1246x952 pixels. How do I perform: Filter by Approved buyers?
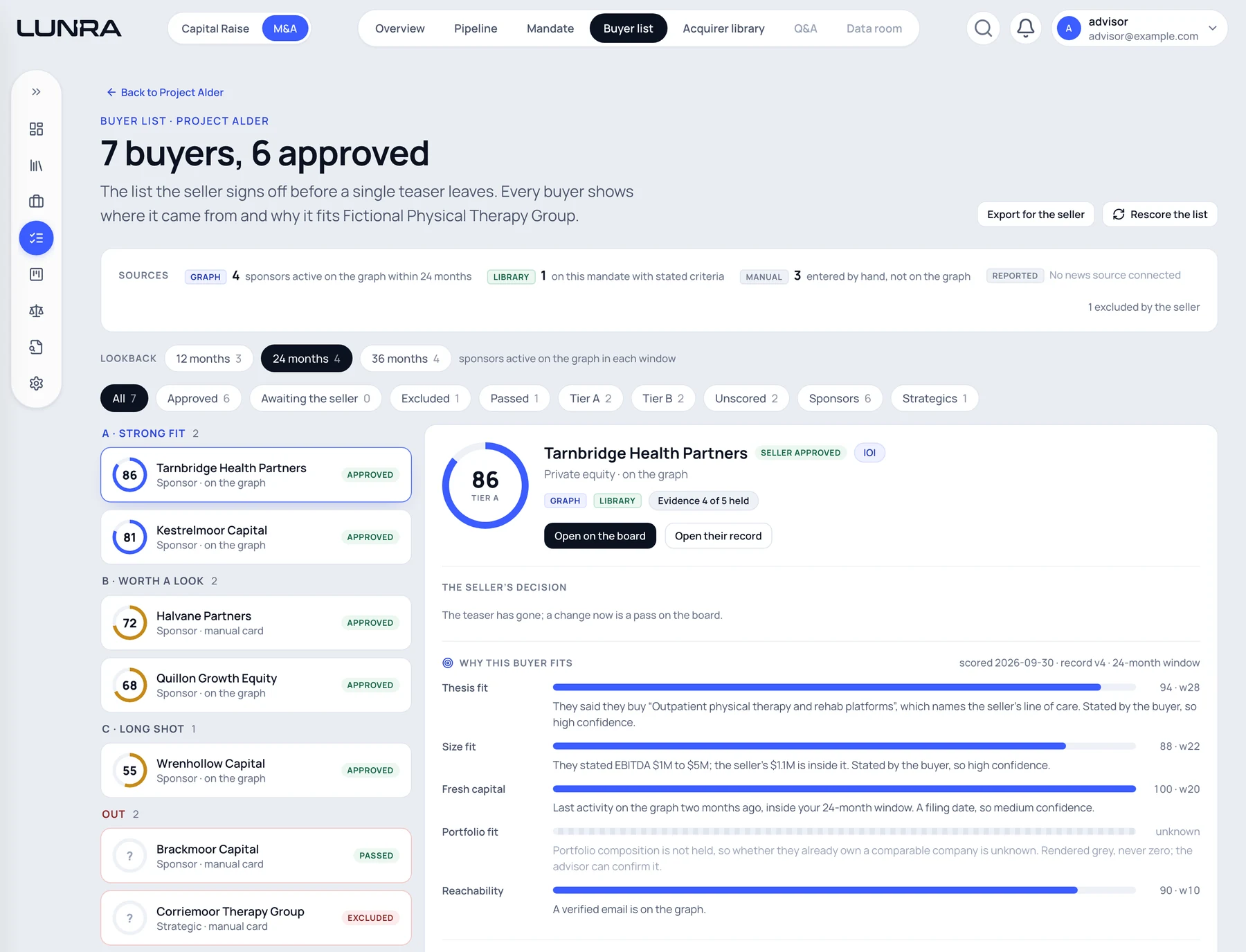click(x=199, y=398)
